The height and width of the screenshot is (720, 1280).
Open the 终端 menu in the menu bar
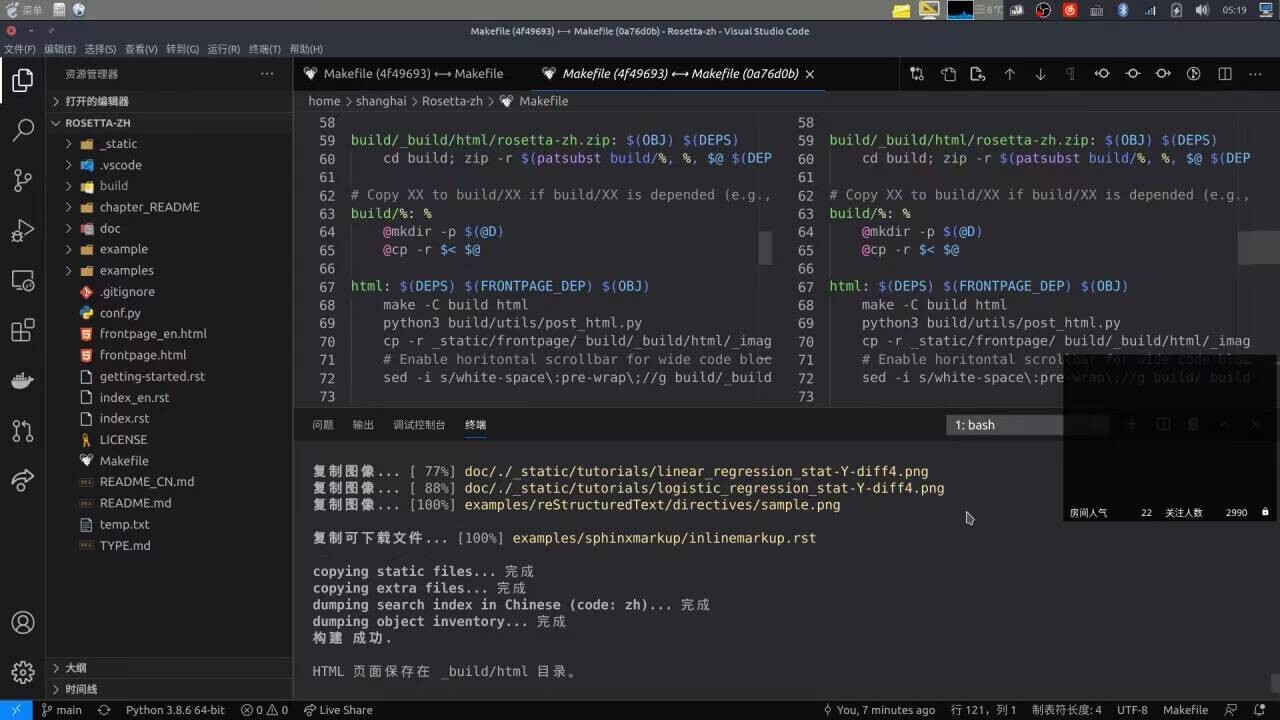click(x=265, y=49)
